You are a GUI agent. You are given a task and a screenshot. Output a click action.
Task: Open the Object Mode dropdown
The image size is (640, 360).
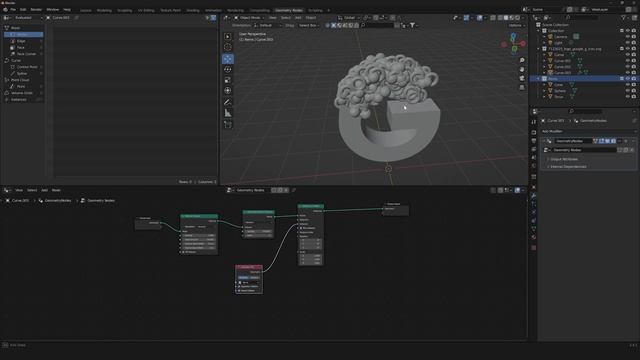[x=249, y=18]
